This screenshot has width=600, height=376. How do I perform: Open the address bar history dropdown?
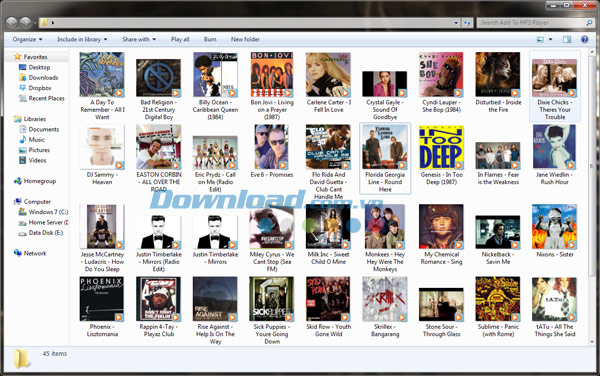coord(456,23)
